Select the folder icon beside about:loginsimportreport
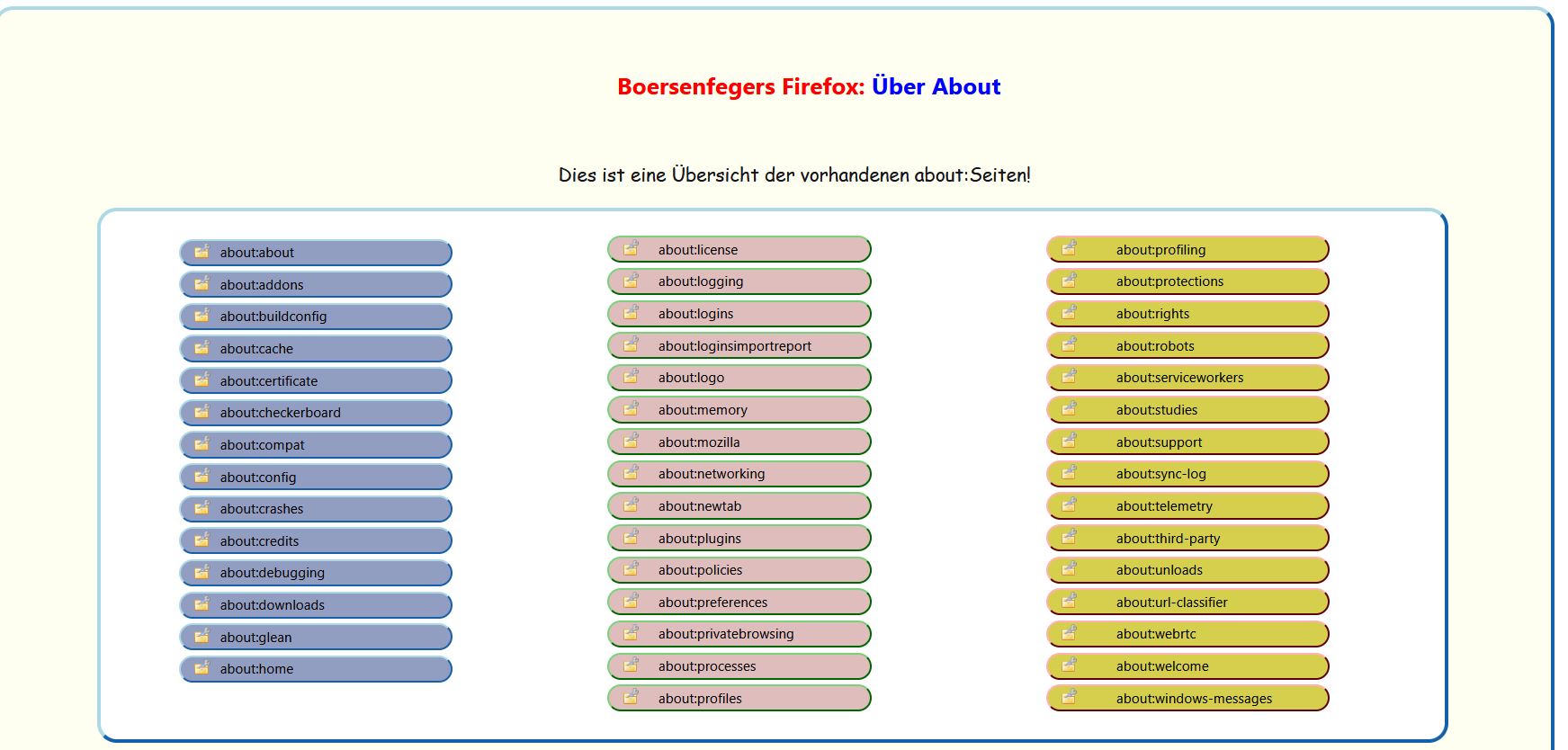The height and width of the screenshot is (750, 1568). [631, 344]
